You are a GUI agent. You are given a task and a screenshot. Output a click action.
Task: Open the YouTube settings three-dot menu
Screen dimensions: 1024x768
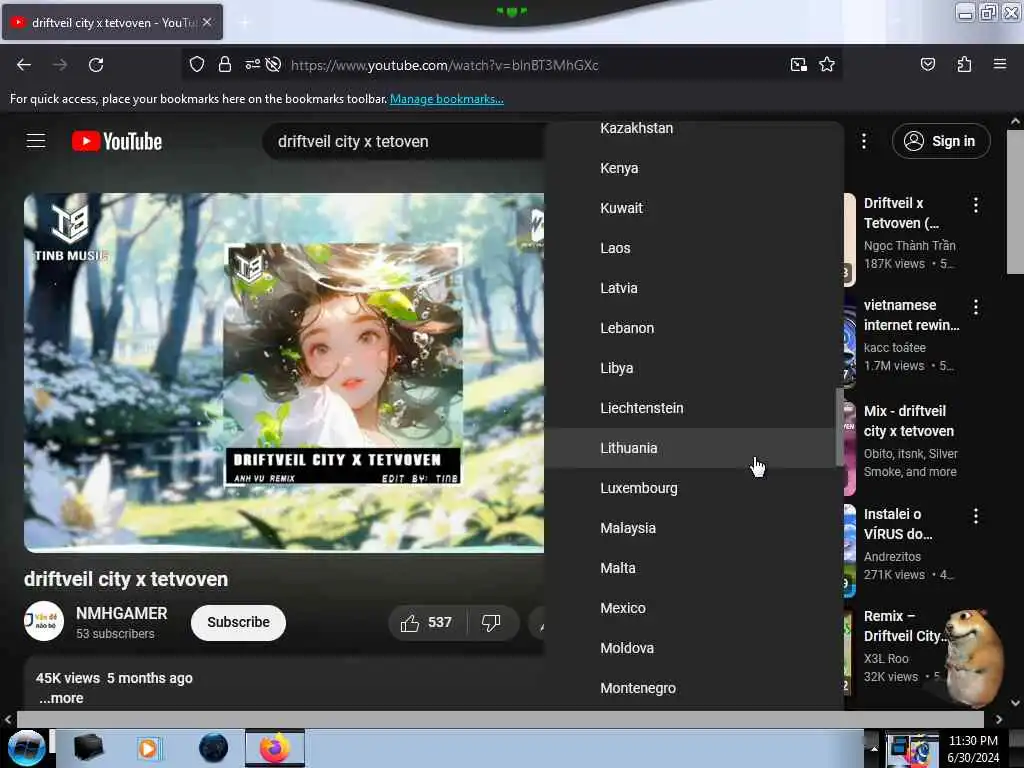[863, 141]
